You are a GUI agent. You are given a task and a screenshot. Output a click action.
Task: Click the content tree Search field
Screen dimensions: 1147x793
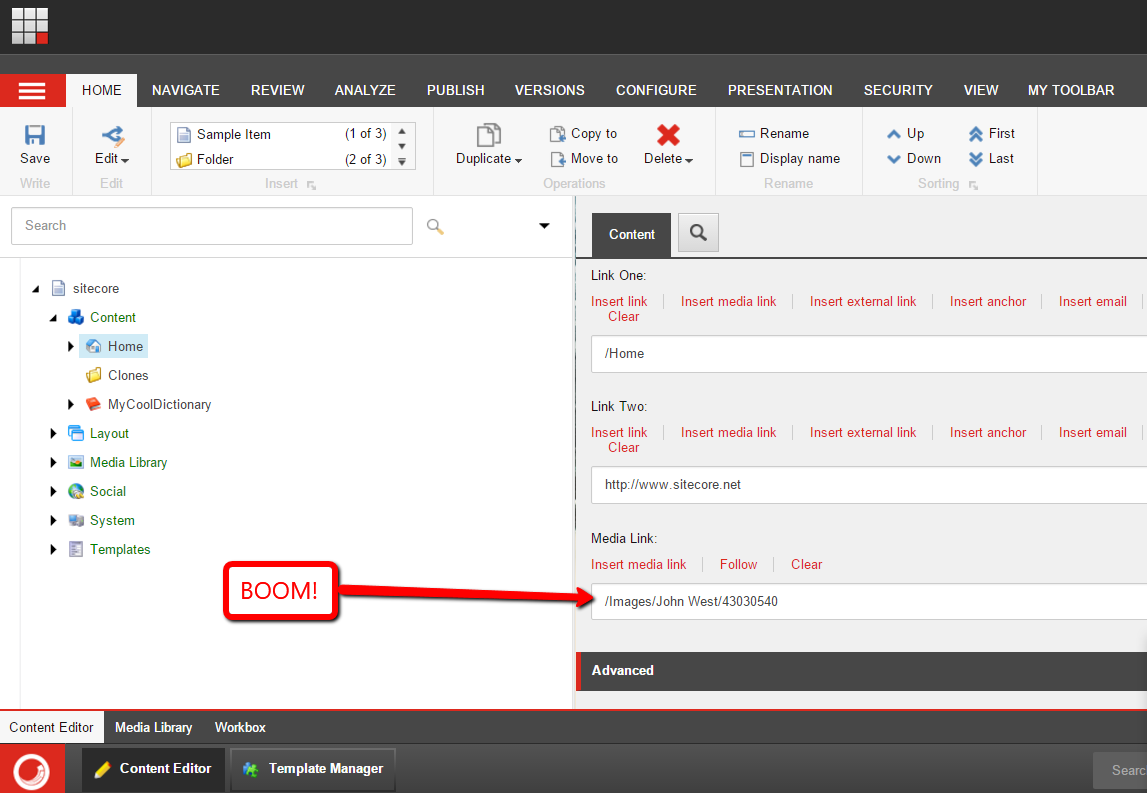(211, 226)
